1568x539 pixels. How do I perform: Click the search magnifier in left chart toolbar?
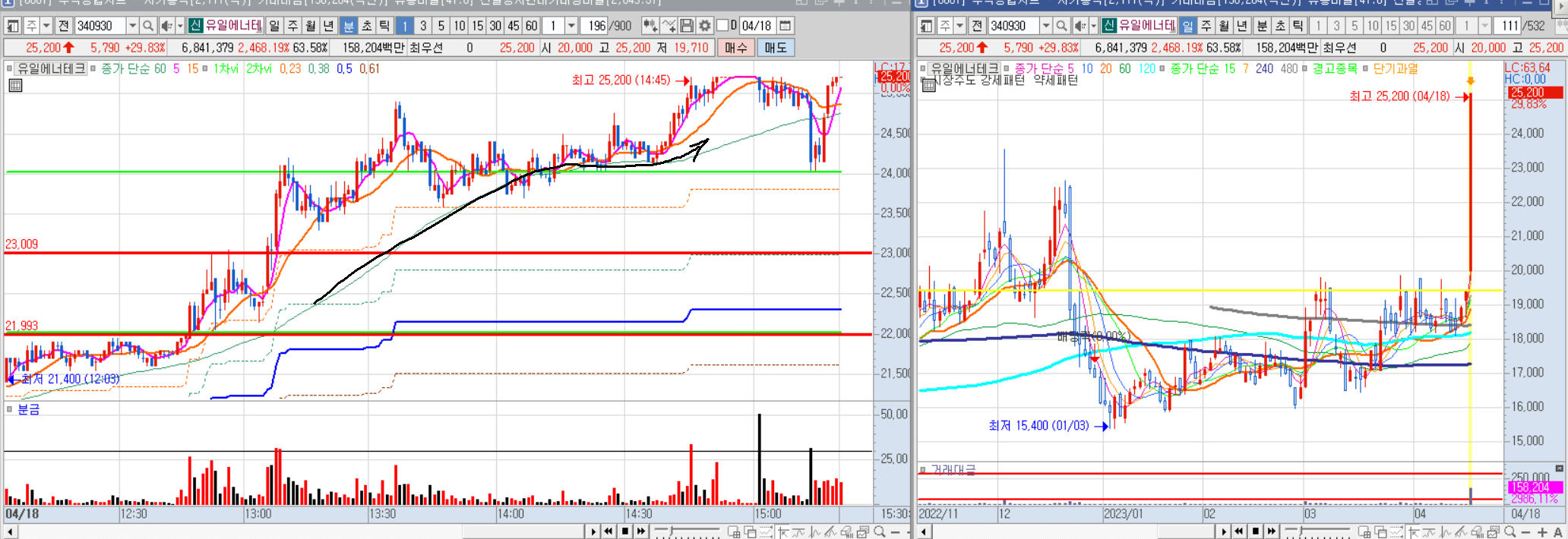coord(148,26)
